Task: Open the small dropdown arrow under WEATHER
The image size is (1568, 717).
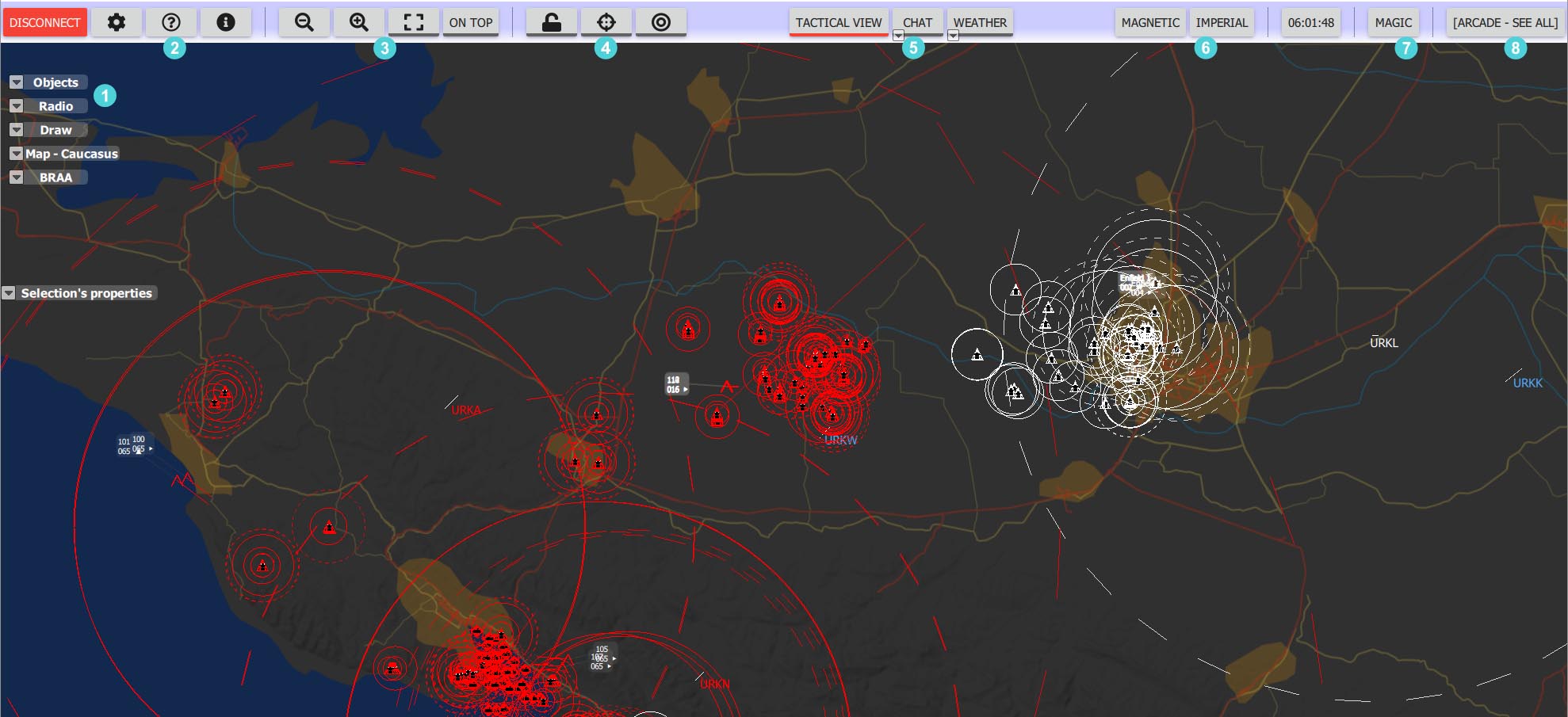Action: pos(954,36)
